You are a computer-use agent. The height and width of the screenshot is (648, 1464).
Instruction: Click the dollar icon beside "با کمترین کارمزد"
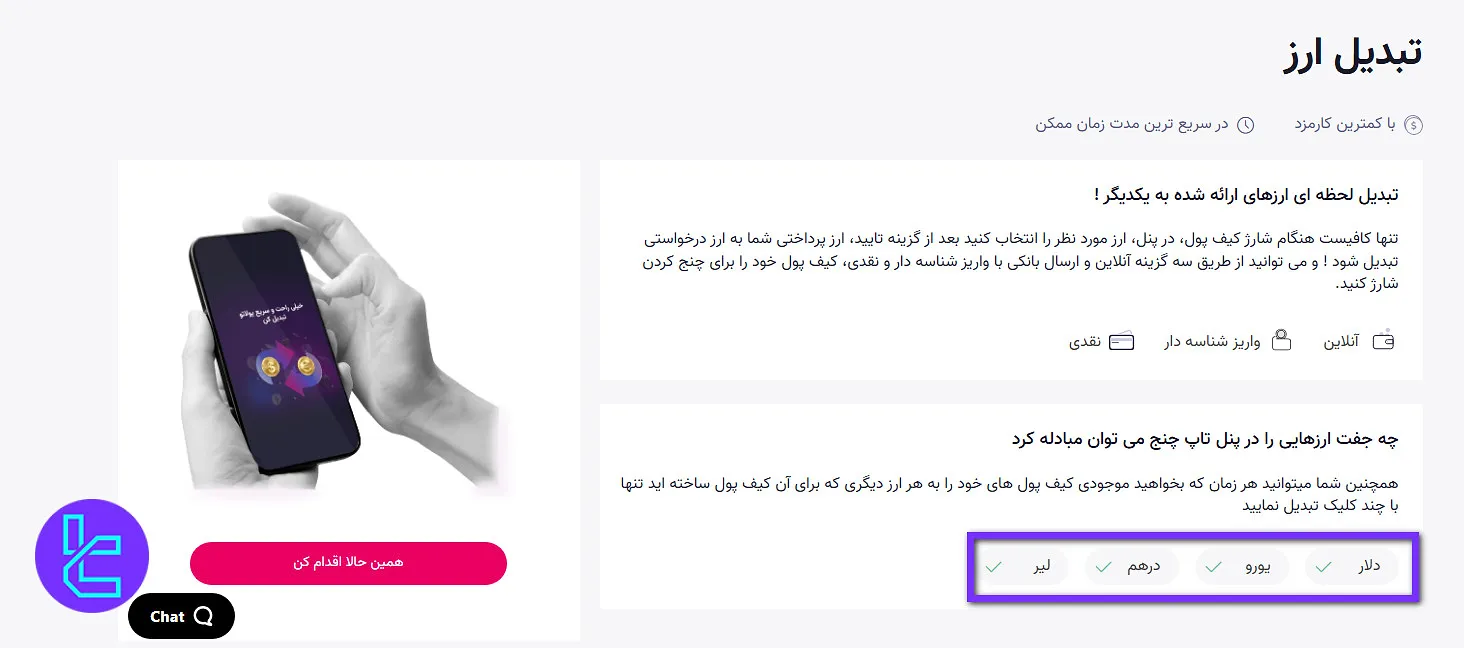(1414, 124)
